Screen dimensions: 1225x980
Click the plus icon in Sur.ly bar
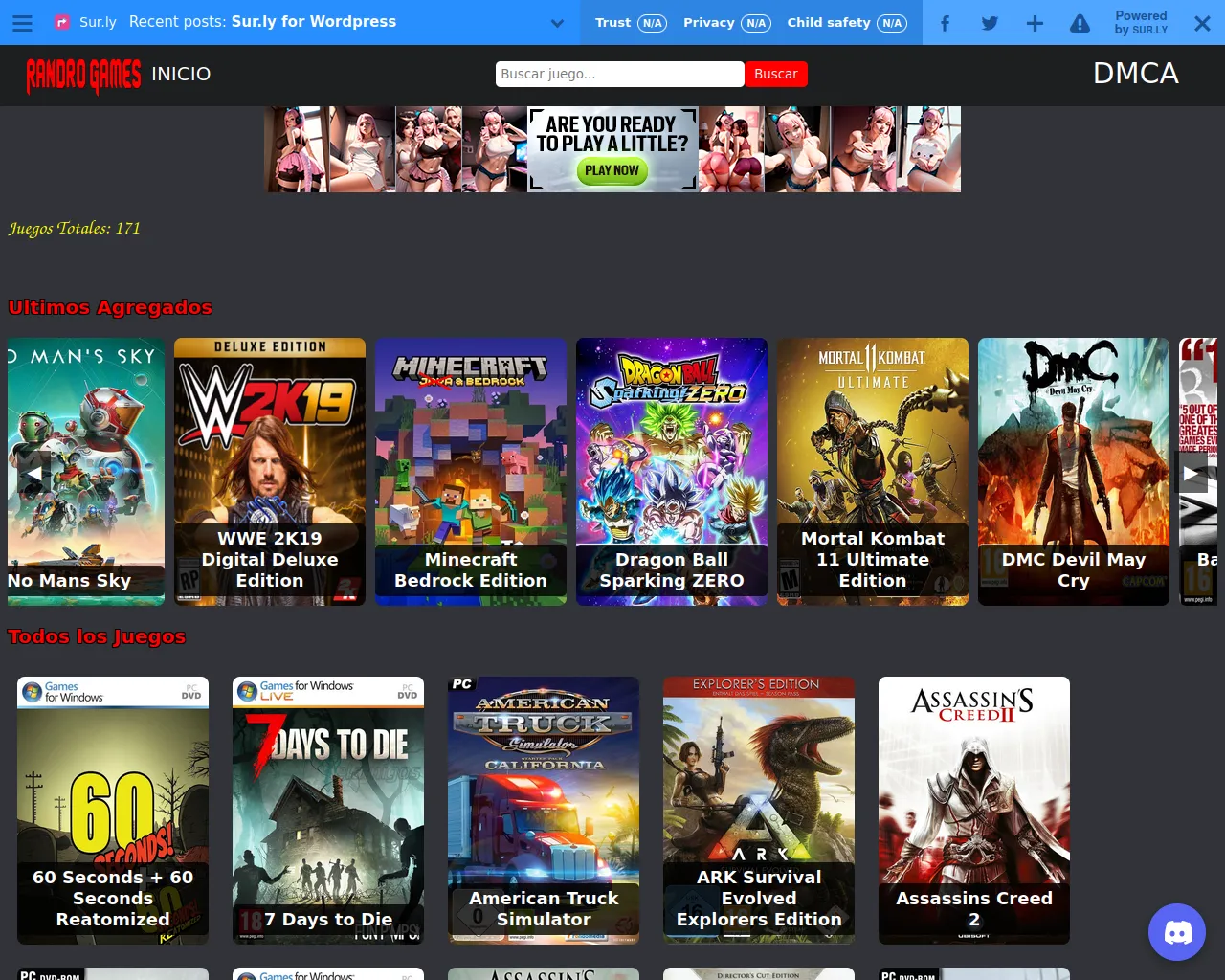pos(1035,23)
